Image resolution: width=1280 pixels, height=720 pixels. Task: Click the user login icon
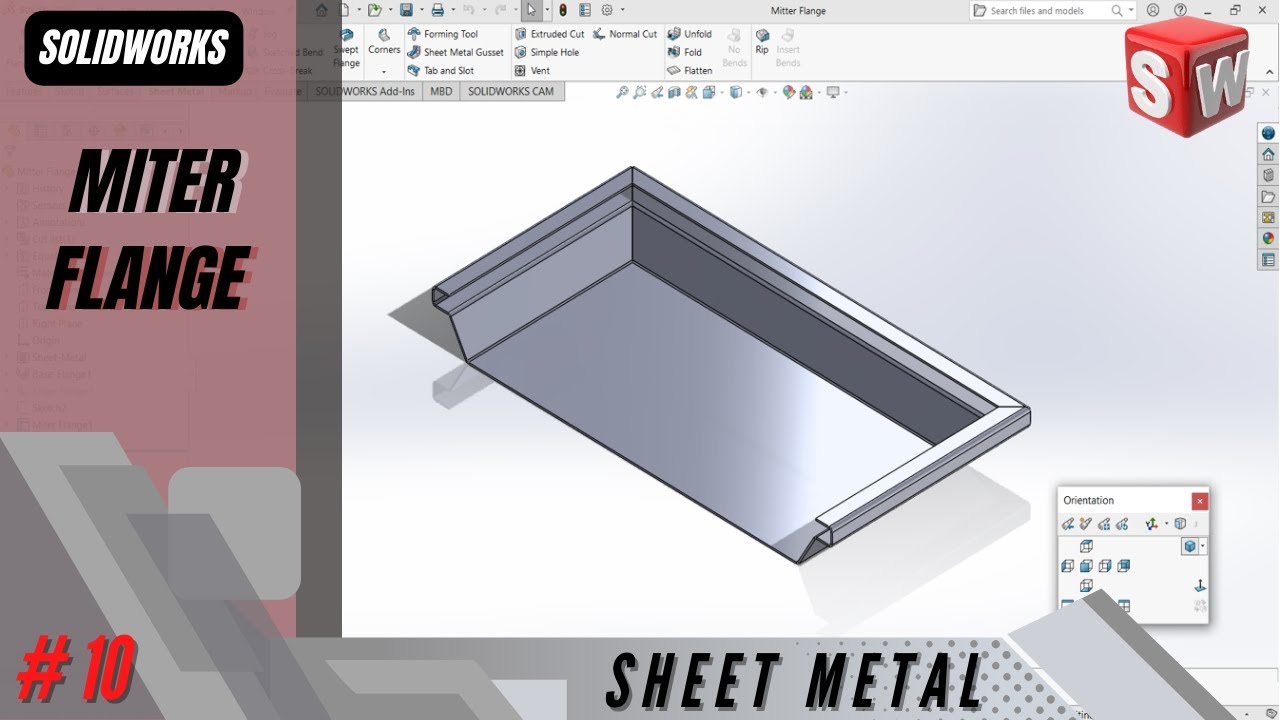(1153, 10)
